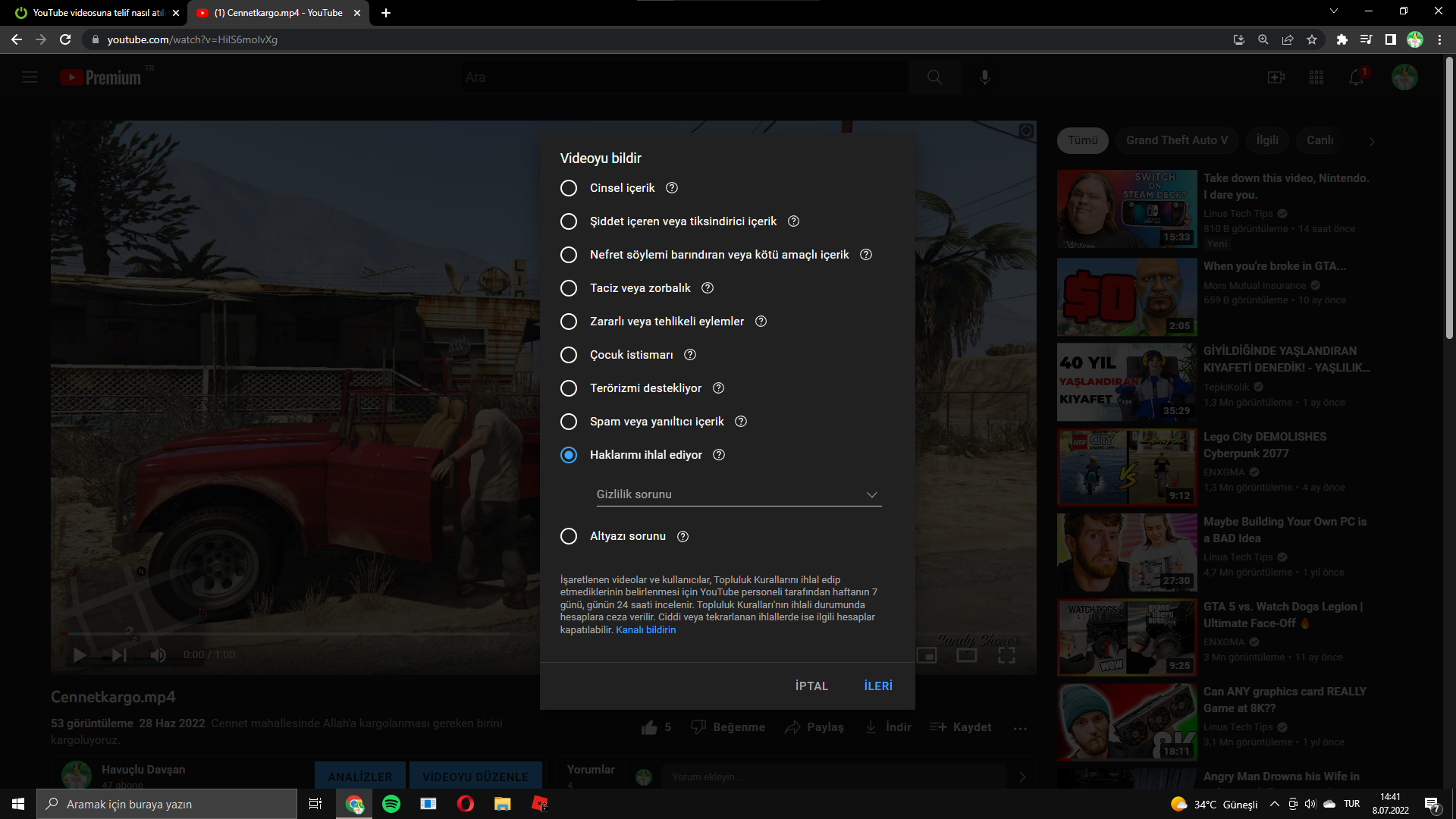Click the create video camera icon

(x=1276, y=77)
